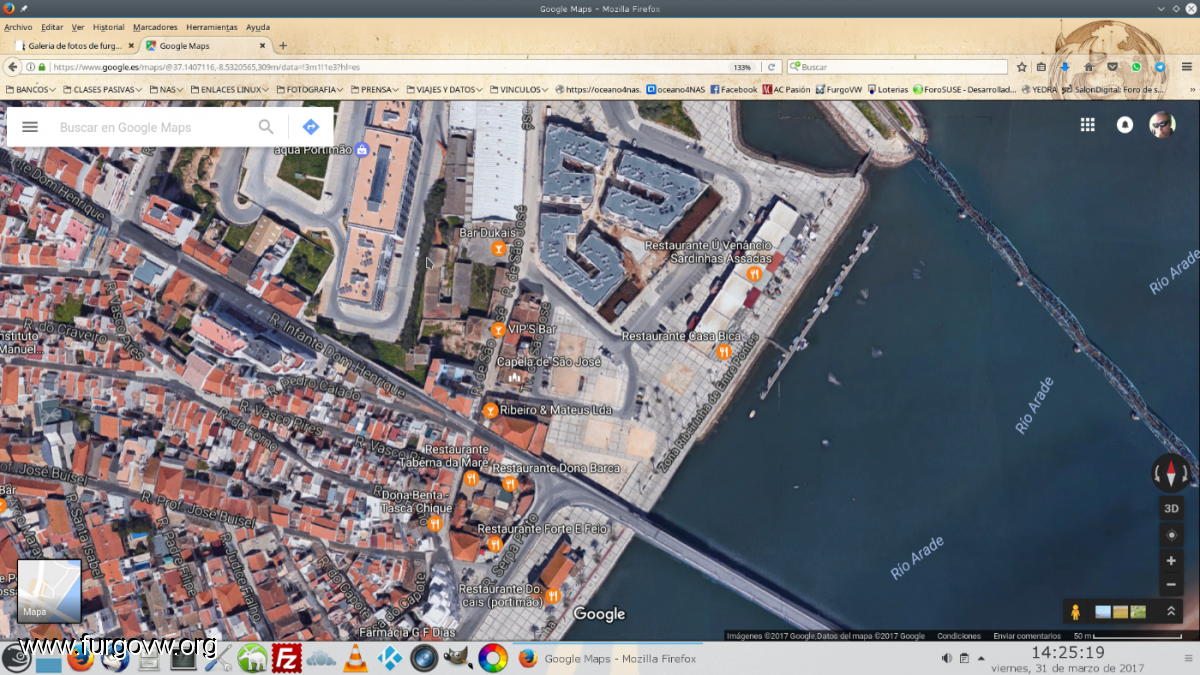Open the Loterias bookmark
This screenshot has width=1200, height=675.
tap(887, 89)
